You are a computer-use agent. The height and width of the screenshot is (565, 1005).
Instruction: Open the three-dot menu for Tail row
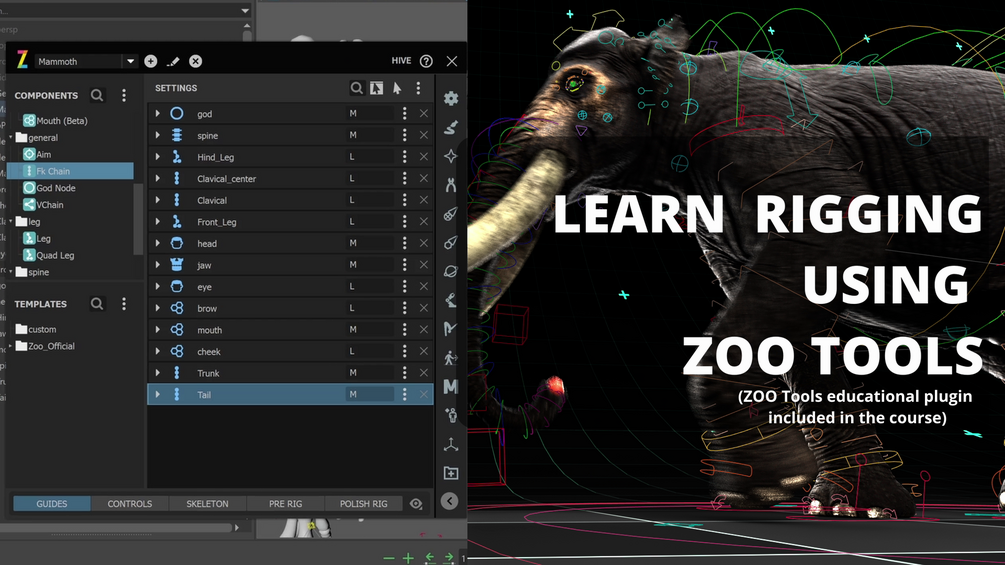[404, 395]
